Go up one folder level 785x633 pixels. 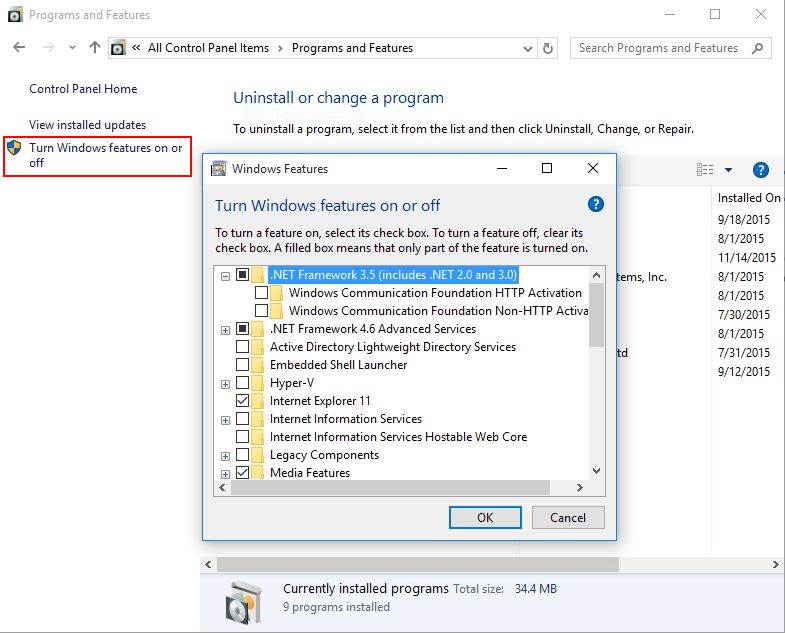point(95,48)
